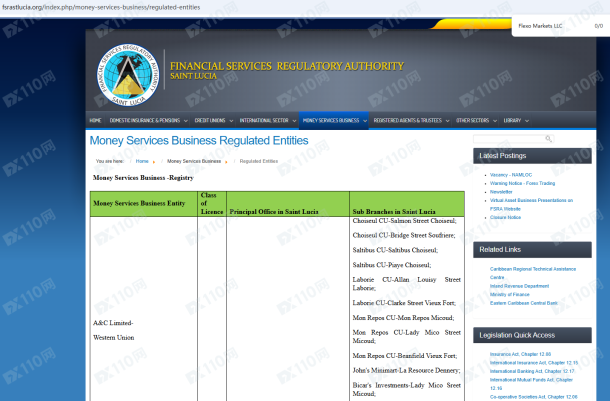610x401 pixels.
Task: Expand Registered Agents & Trustees menu
Action: pos(410,120)
